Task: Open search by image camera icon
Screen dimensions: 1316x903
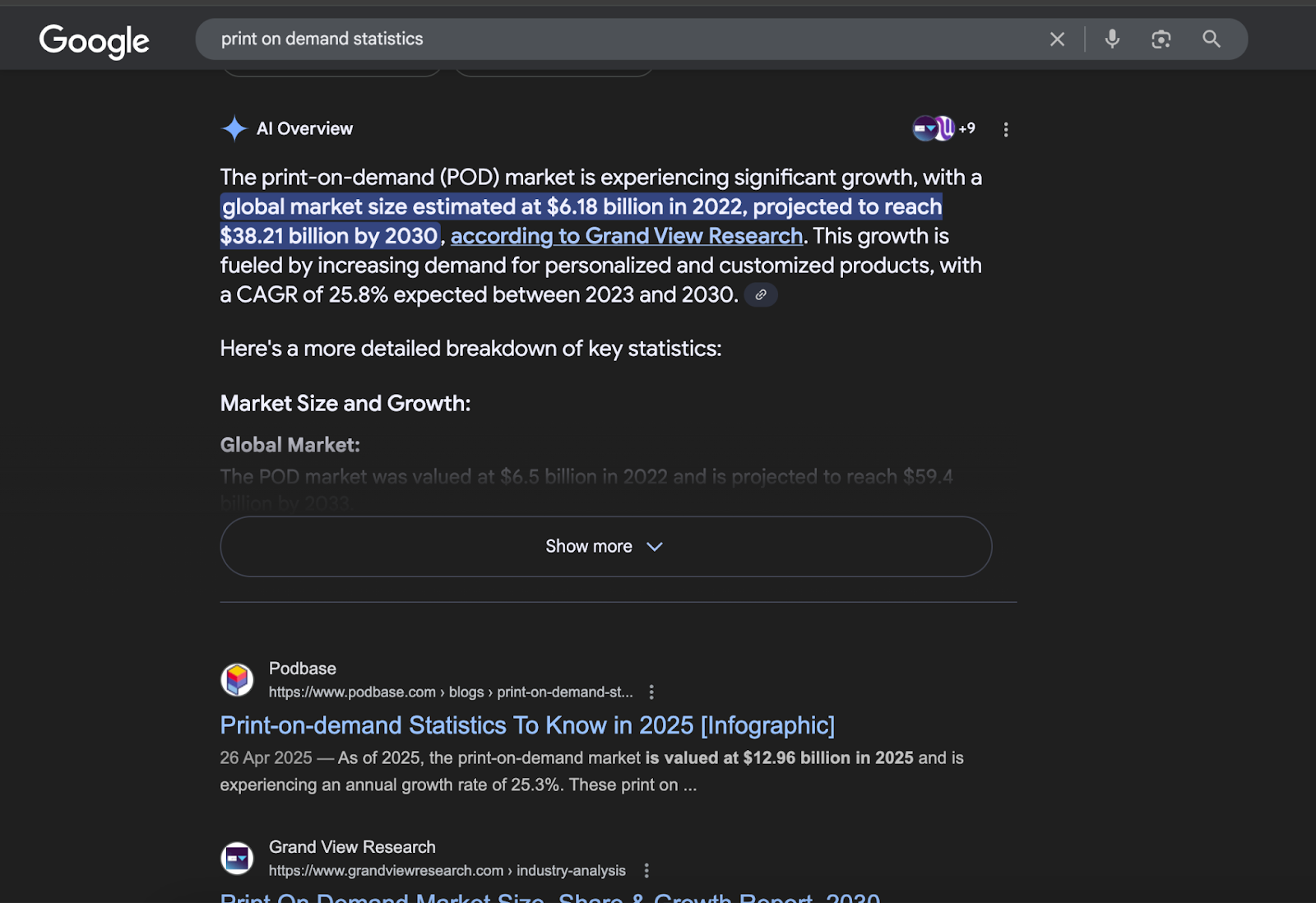Action: pyautogui.click(x=1161, y=39)
